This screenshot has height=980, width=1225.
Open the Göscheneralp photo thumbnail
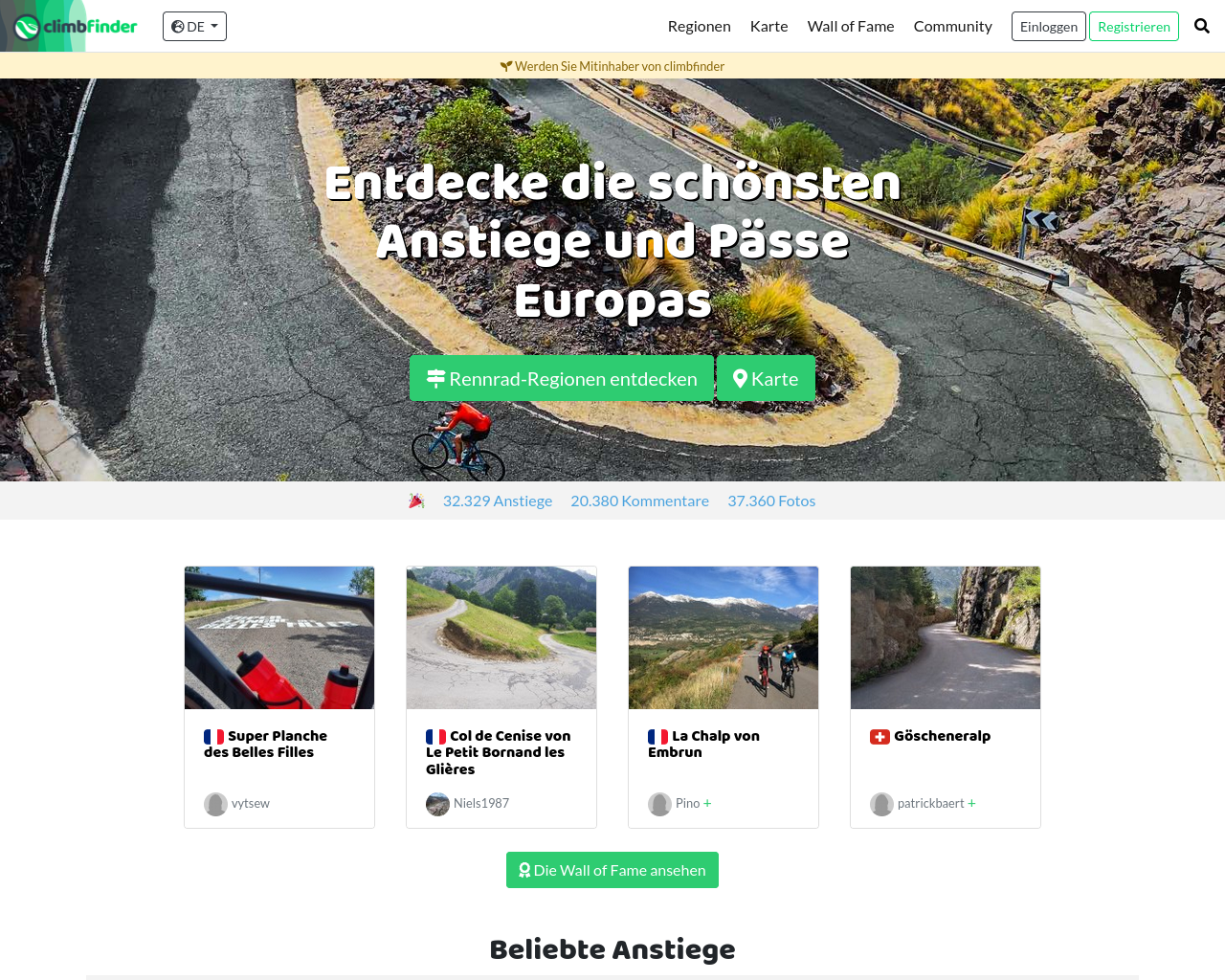point(946,637)
